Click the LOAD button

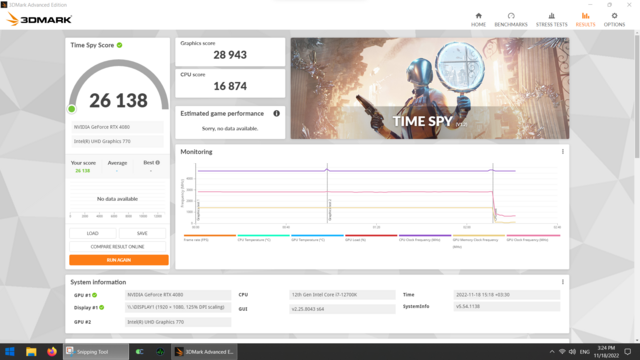click(93, 233)
